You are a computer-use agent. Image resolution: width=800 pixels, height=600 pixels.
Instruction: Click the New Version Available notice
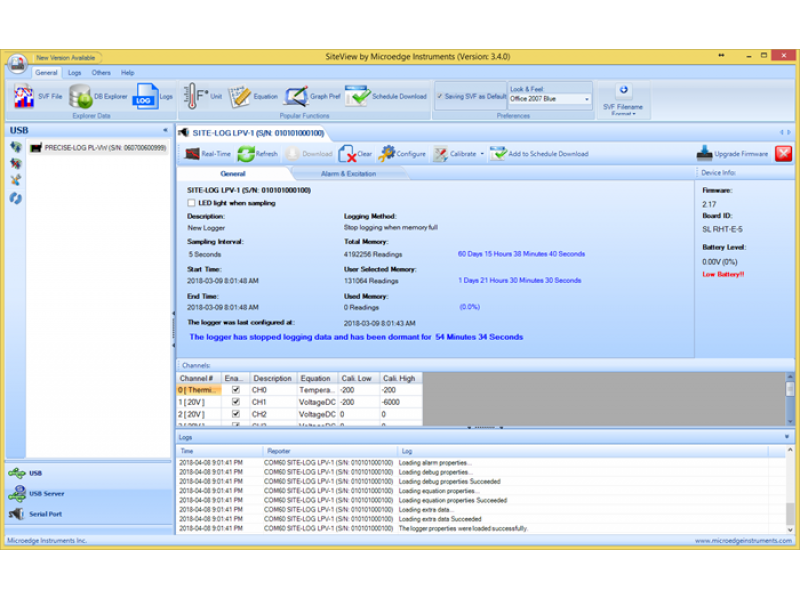(x=66, y=58)
